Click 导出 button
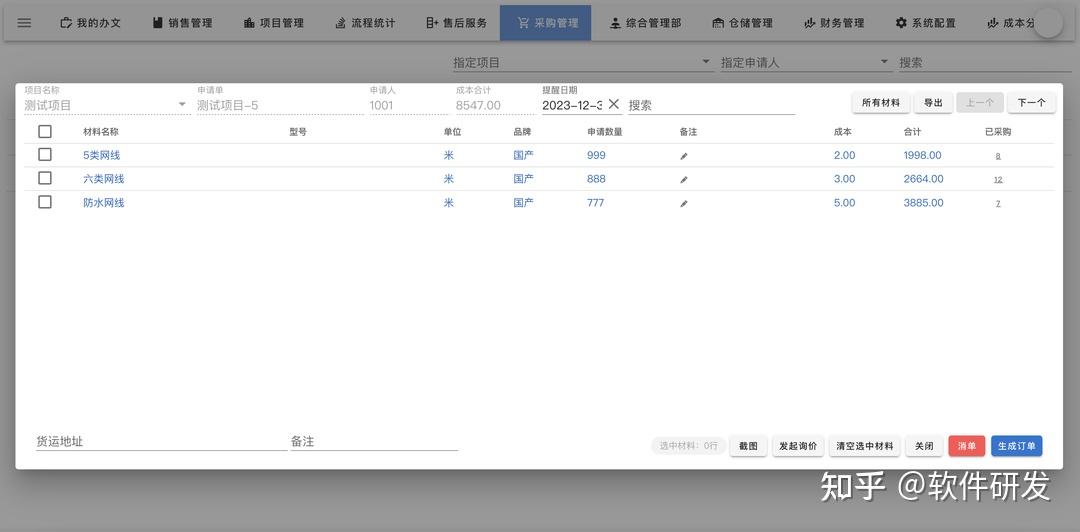Screen dimensions: 1080x532 (x=933, y=103)
